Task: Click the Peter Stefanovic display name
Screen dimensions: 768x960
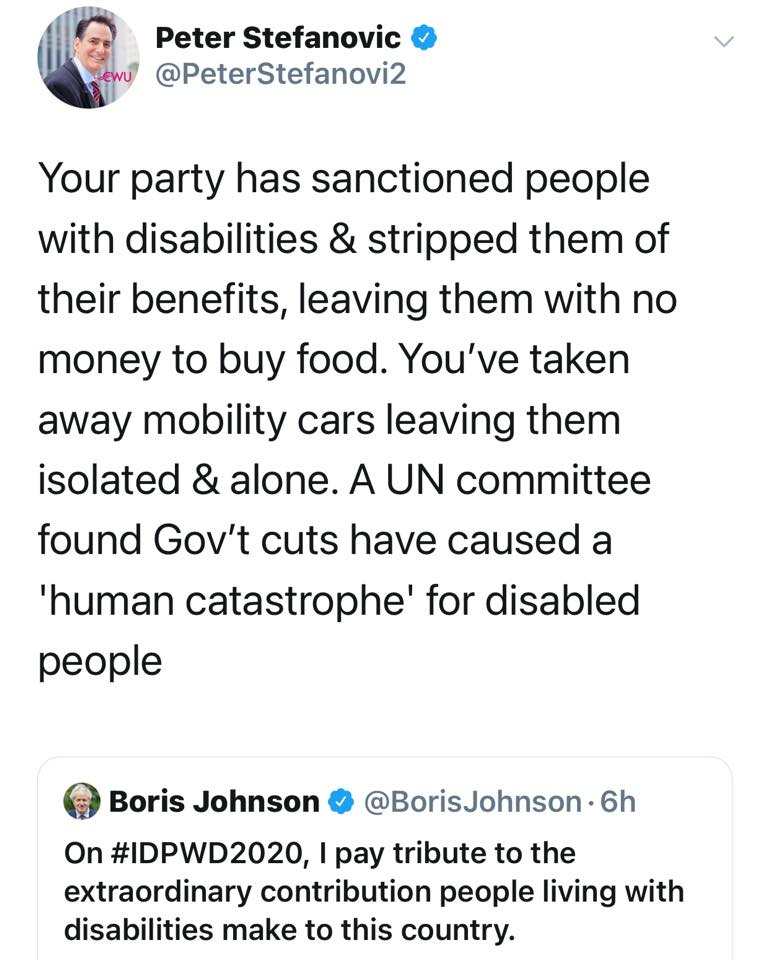Action: pos(279,38)
